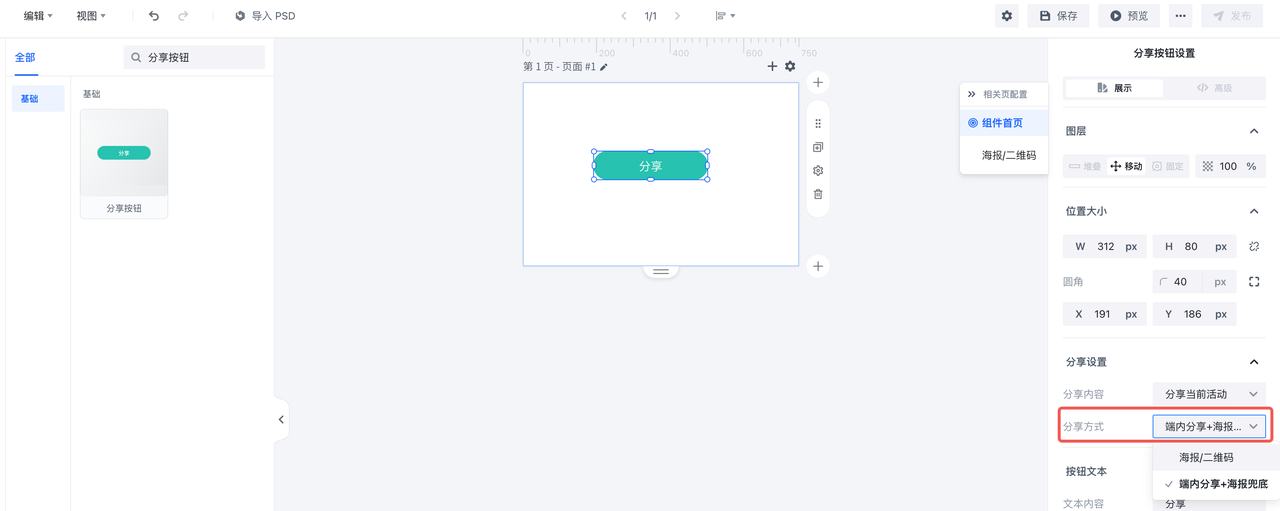Switch to the 全部 tab

25,57
